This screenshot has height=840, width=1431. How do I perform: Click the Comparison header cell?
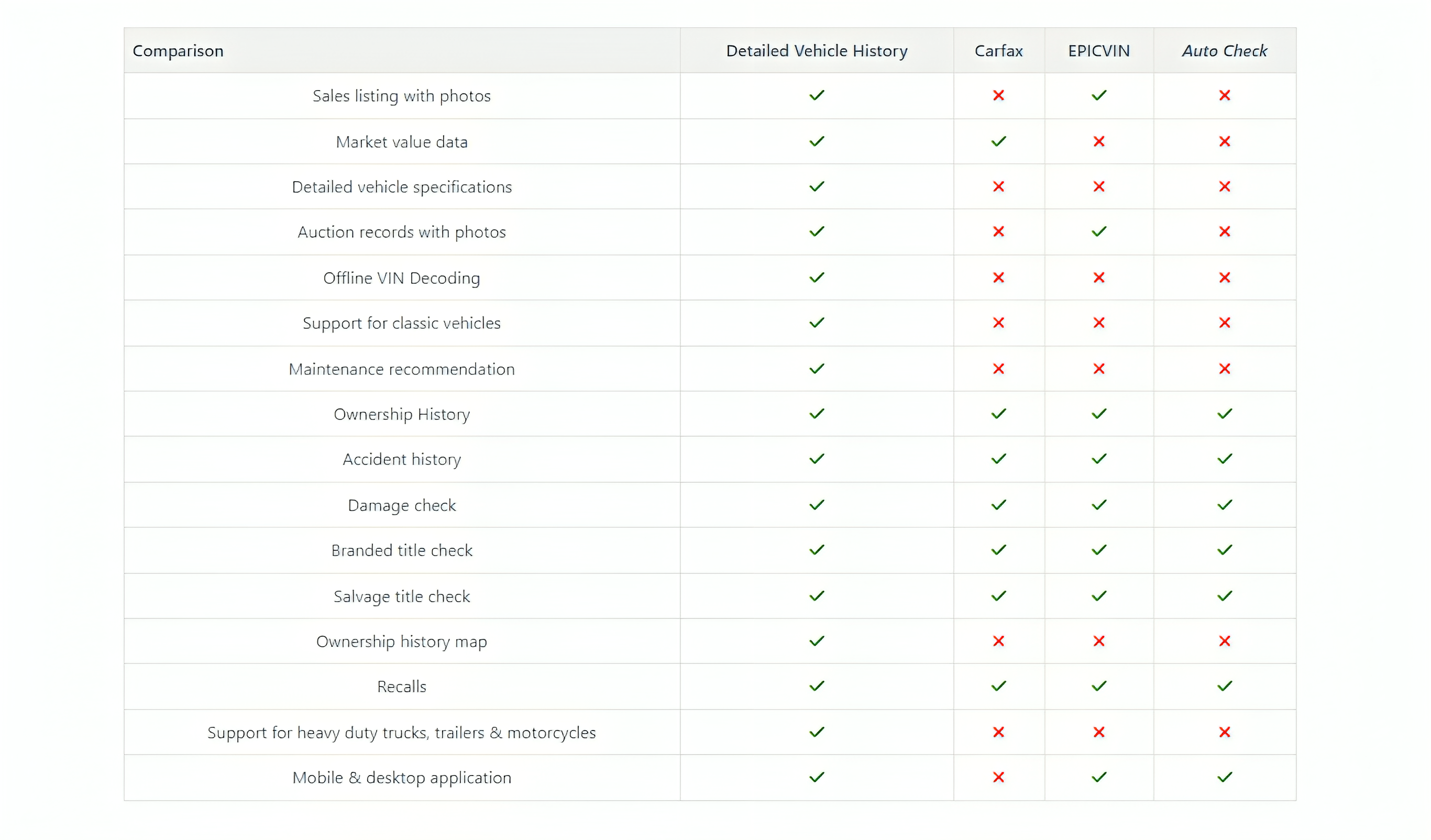tap(178, 51)
